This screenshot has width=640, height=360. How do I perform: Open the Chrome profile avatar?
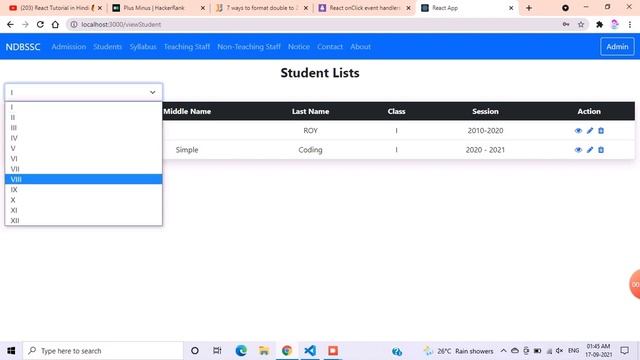click(x=614, y=24)
